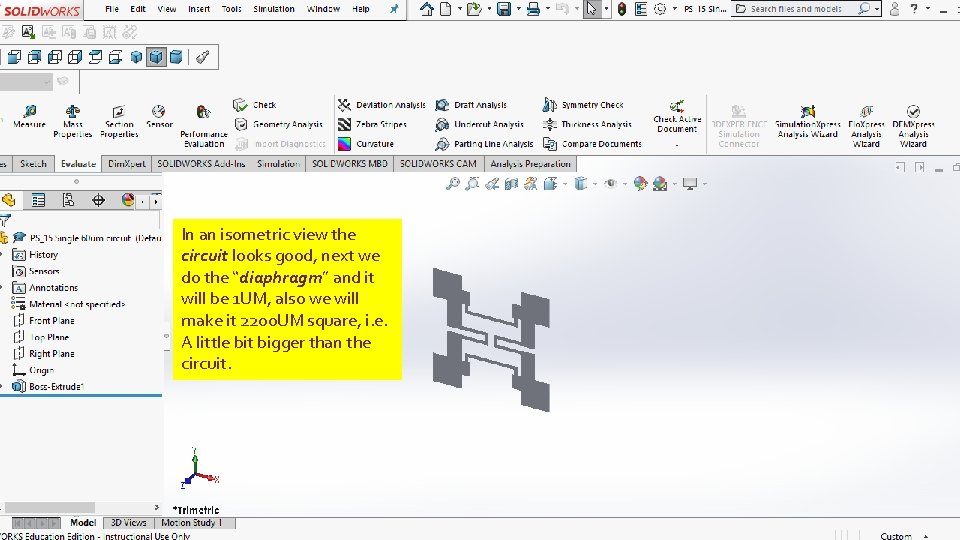The height and width of the screenshot is (540, 960).
Task: Run Symmetry Check
Action: click(583, 105)
